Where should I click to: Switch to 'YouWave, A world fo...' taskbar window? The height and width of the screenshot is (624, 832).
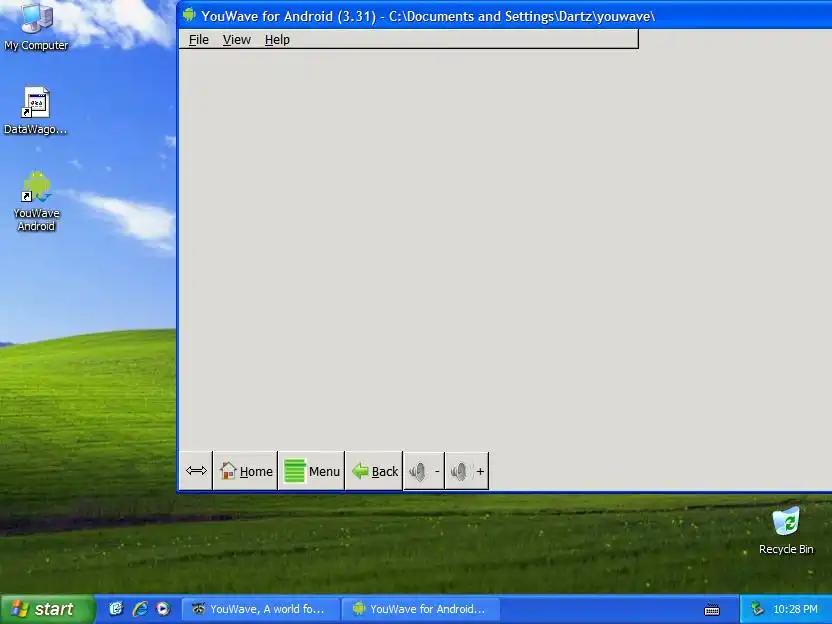point(260,609)
